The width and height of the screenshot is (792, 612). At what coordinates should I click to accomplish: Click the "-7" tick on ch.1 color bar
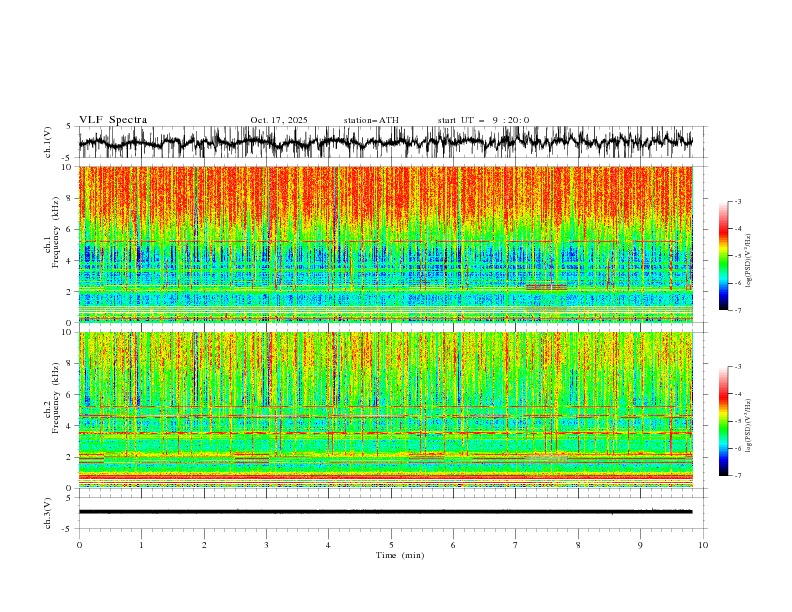[x=737, y=310]
